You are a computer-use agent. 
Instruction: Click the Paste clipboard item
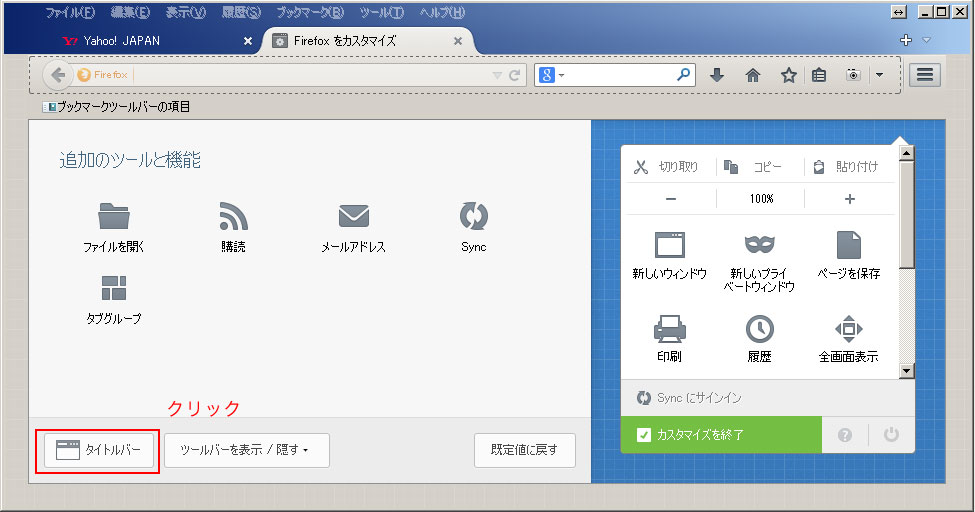pos(848,167)
